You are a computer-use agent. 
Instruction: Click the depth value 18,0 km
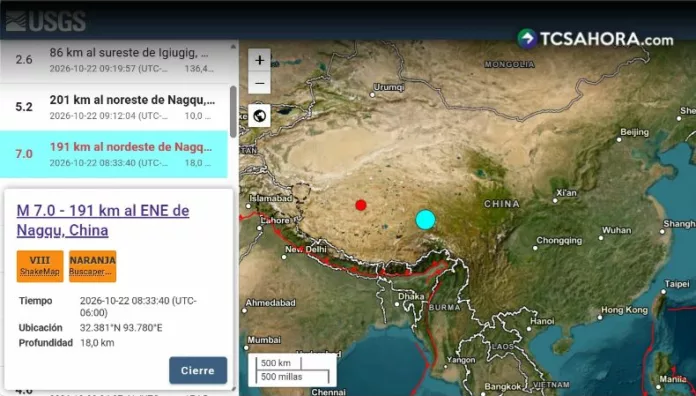click(97, 343)
